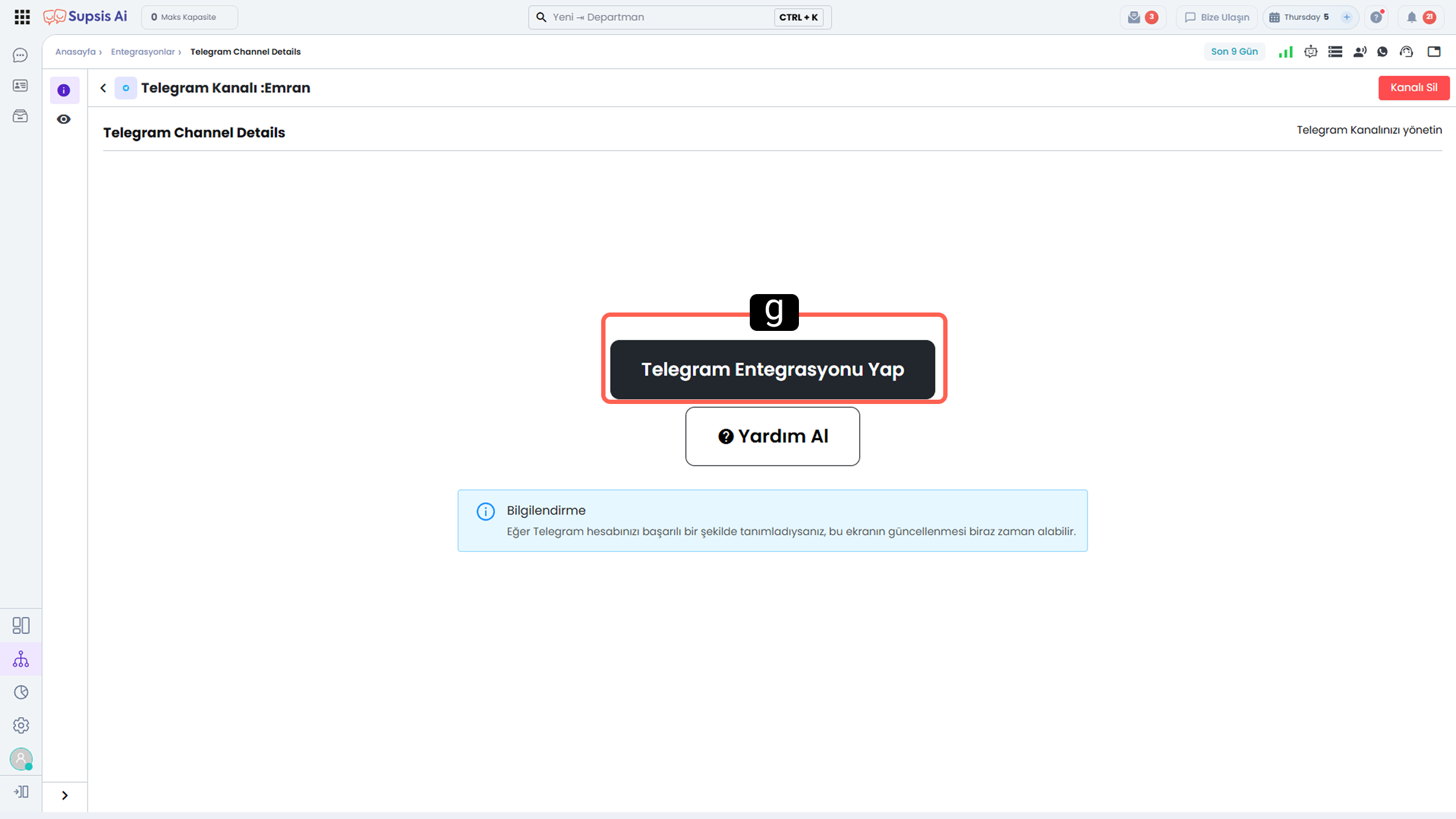This screenshot has height=819, width=1456.
Task: Click the Kanalı Sil button
Action: pyautogui.click(x=1414, y=88)
